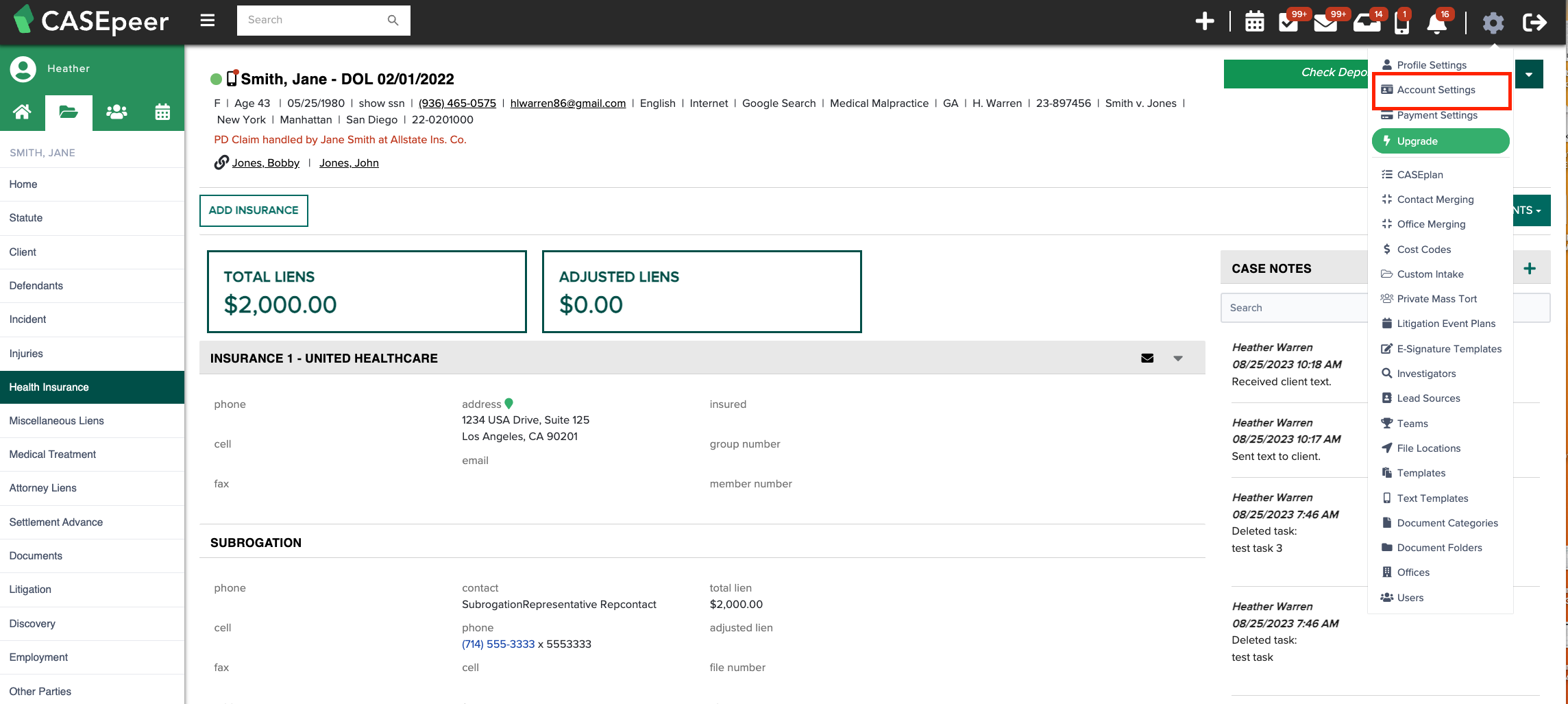The width and height of the screenshot is (1568, 704).
Task: Click the sidebar home house icon
Action: pos(22,112)
